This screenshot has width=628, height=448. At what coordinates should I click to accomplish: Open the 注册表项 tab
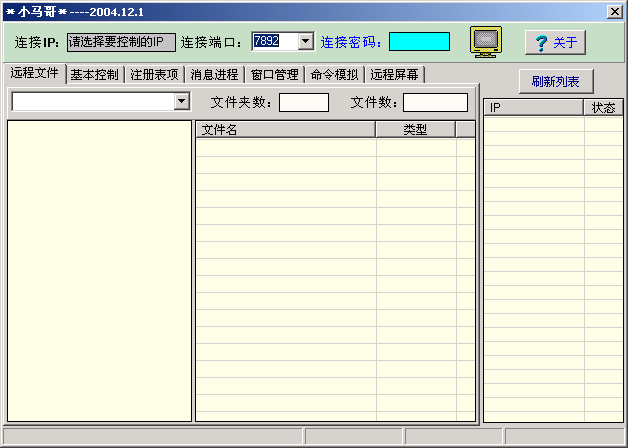155,75
